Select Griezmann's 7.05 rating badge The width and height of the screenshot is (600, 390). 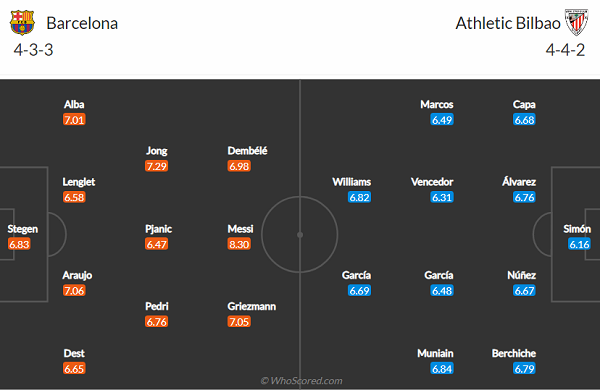point(239,322)
